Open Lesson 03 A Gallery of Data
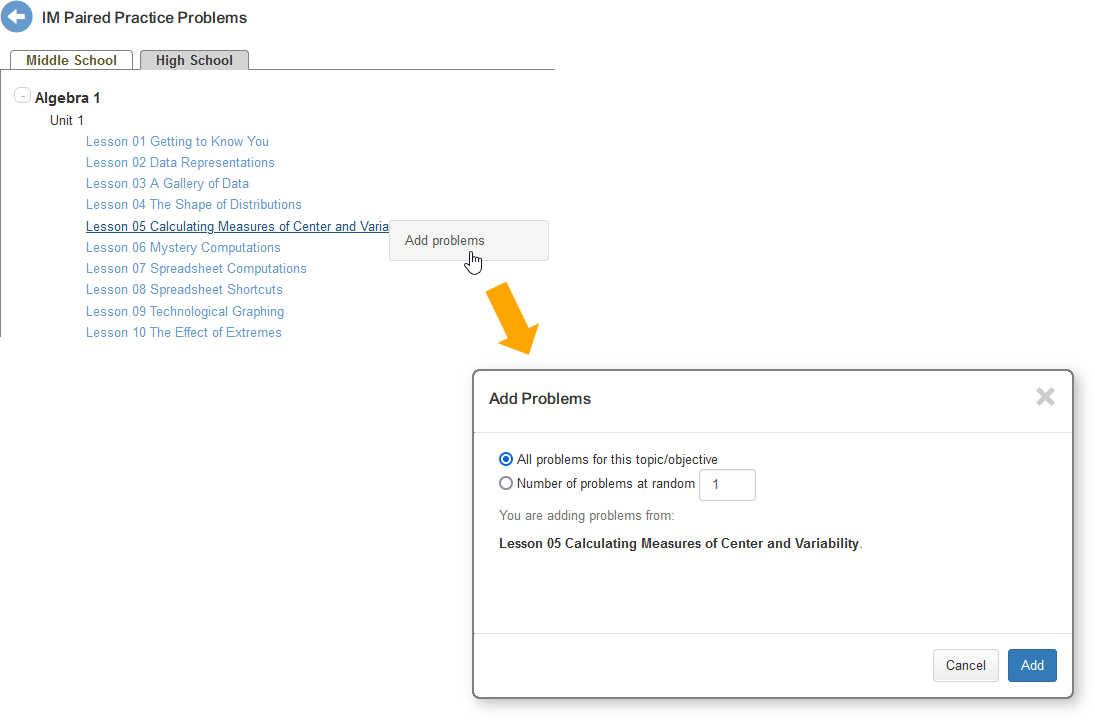This screenshot has height=720, width=1095. pos(167,184)
